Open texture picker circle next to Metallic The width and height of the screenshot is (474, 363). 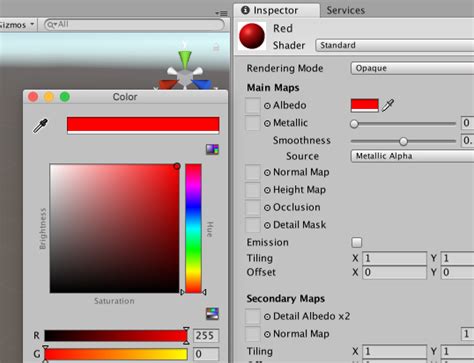click(x=267, y=123)
